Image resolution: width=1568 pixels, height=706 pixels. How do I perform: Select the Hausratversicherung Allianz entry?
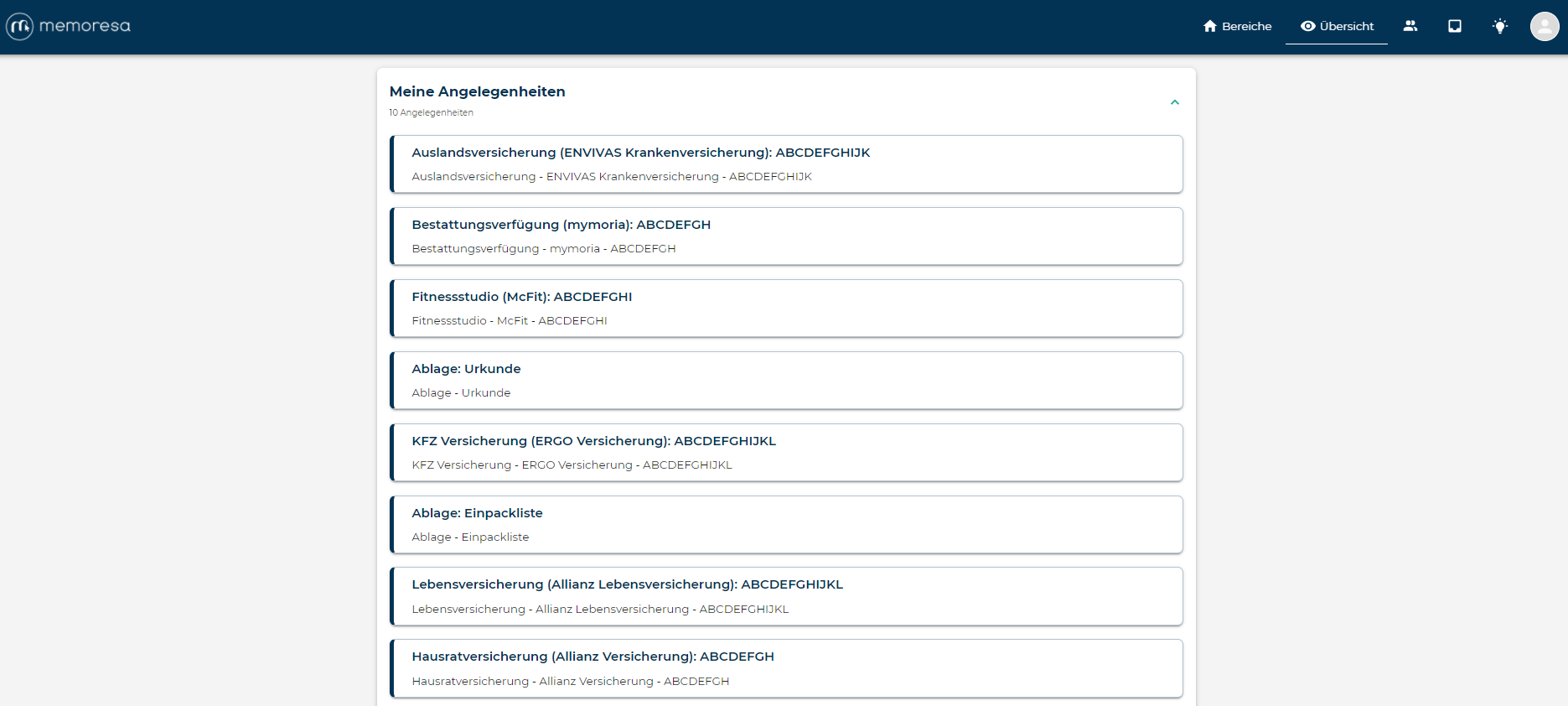point(786,668)
